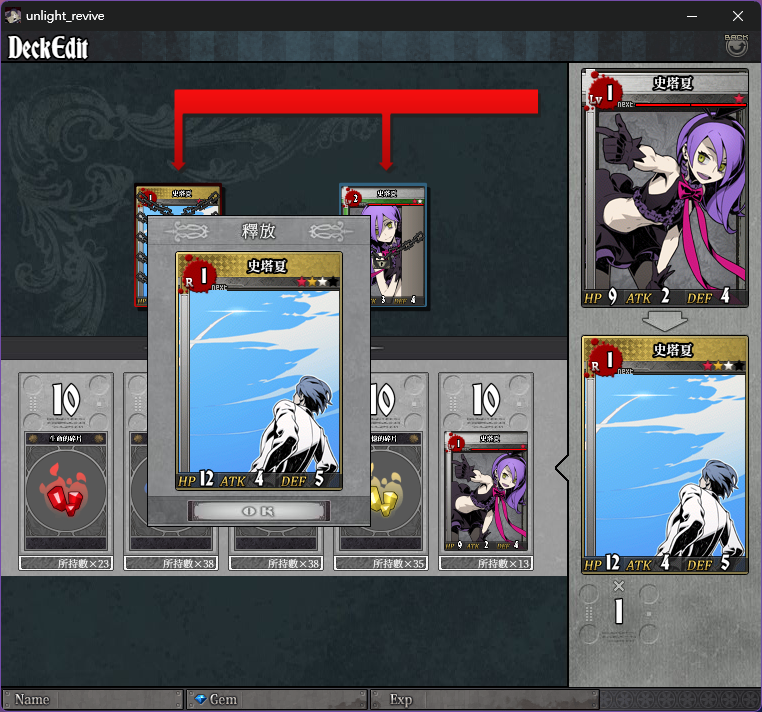Click the unlight_revive app icon in title bar
This screenshot has width=762, height=712.
pyautogui.click(x=13, y=16)
